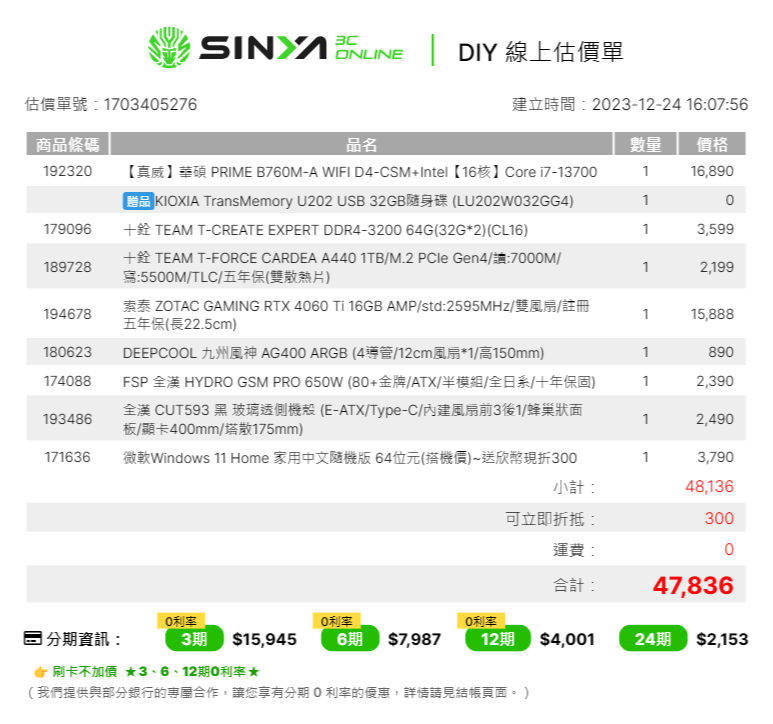Click the price 3,790
Image resolution: width=773 pixels, height=724 pixels.
click(x=715, y=457)
